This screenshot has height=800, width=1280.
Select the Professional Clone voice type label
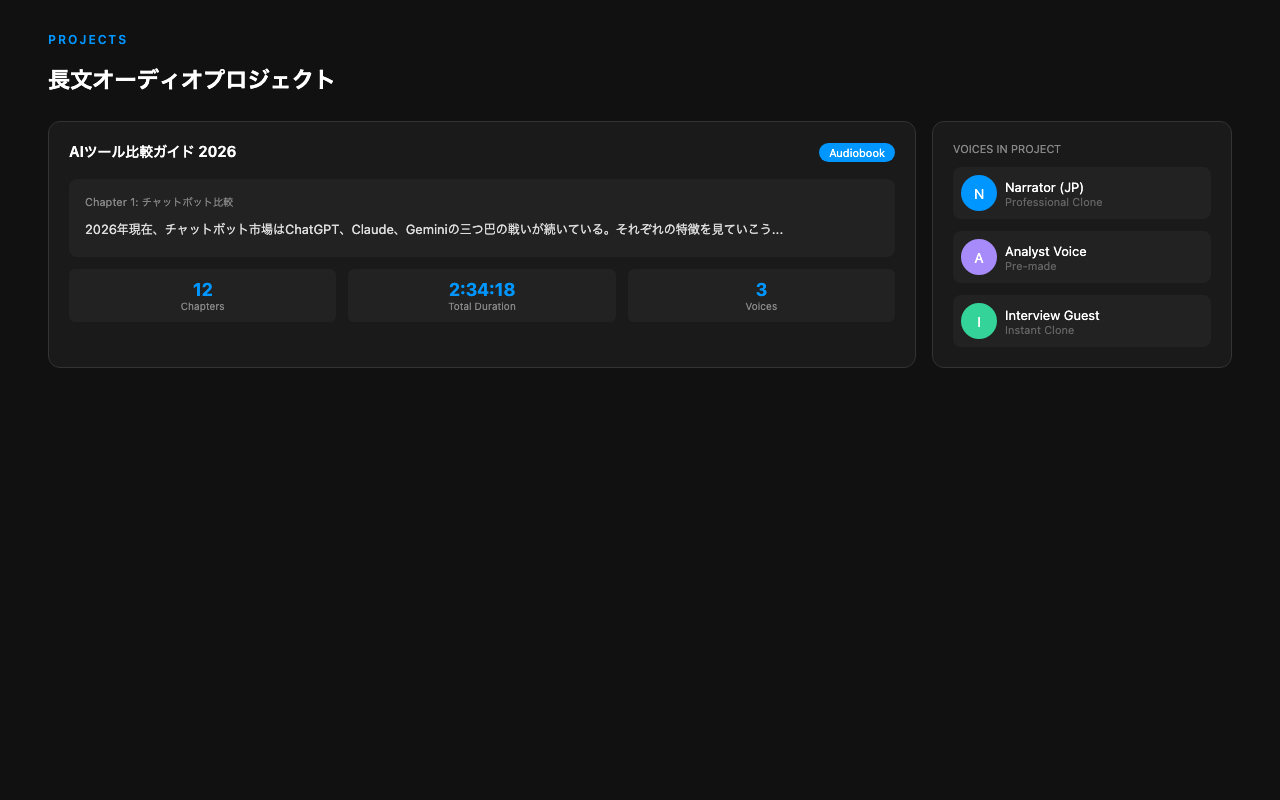pos(1053,202)
